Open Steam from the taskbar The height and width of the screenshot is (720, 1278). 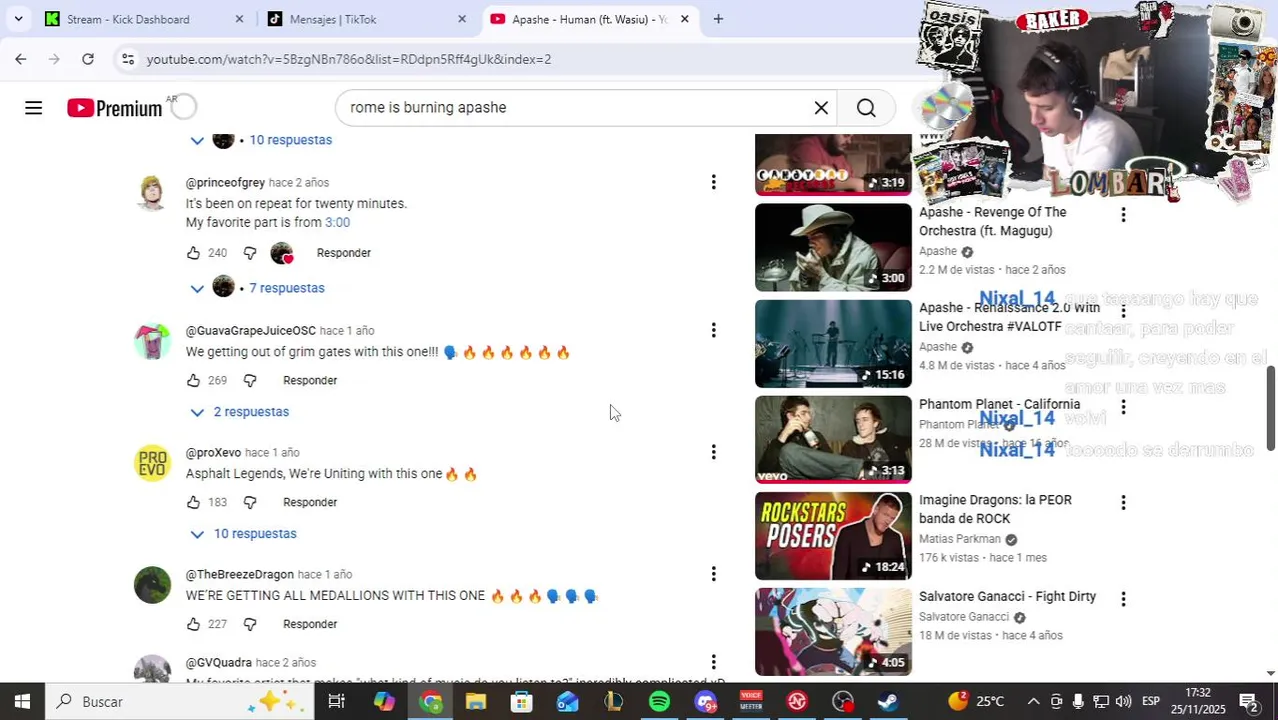(x=887, y=702)
